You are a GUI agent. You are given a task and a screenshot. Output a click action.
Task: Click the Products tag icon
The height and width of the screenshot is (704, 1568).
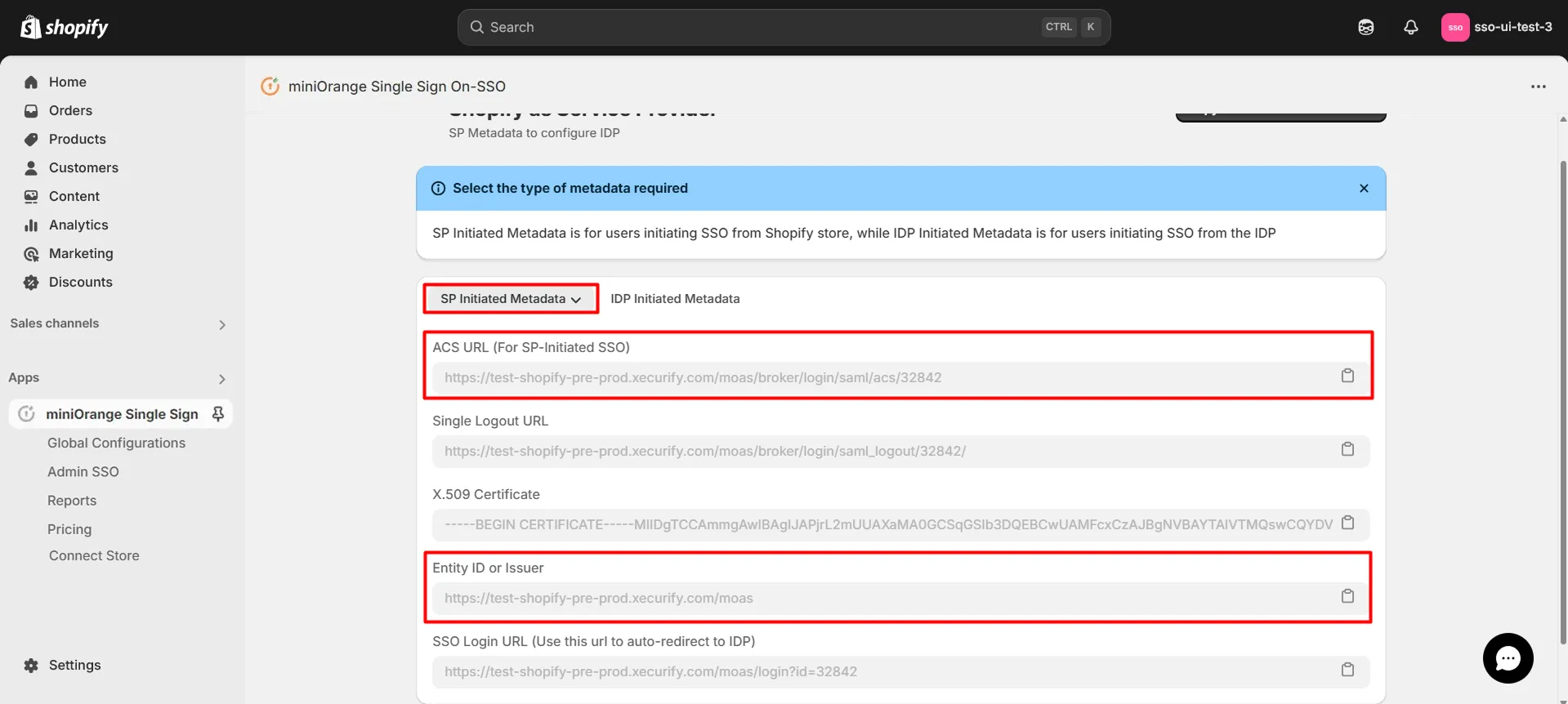pyautogui.click(x=31, y=139)
